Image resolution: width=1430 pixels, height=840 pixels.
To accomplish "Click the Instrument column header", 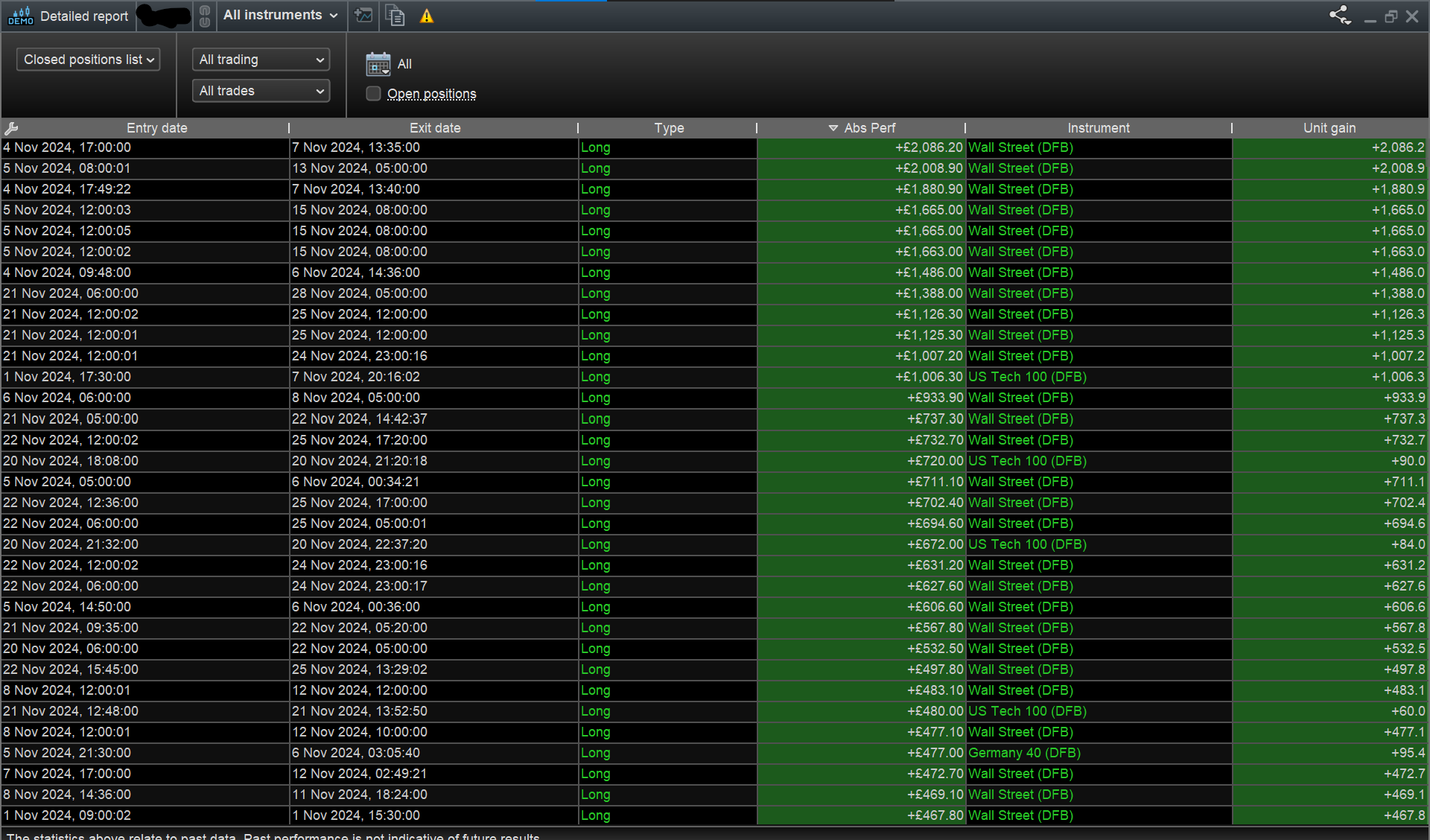I will (1098, 128).
